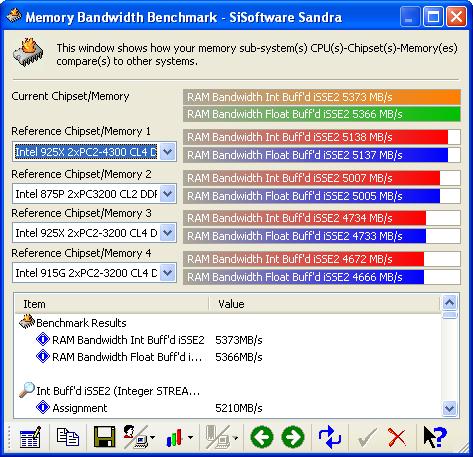This screenshot has height=457, width=473.
Task: Click the Item column header
Action: [x=112, y=304]
